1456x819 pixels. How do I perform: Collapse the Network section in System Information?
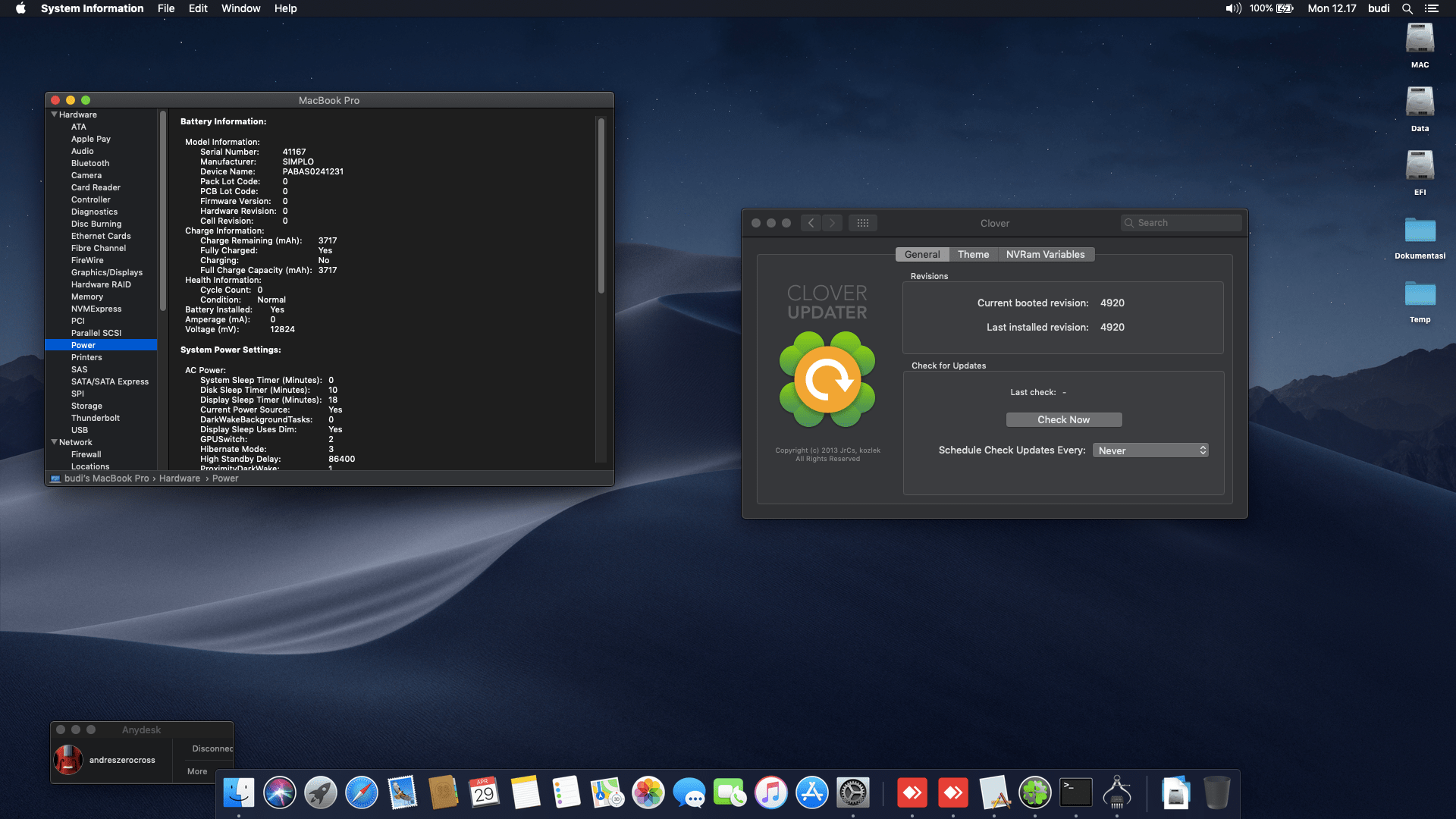pos(53,442)
